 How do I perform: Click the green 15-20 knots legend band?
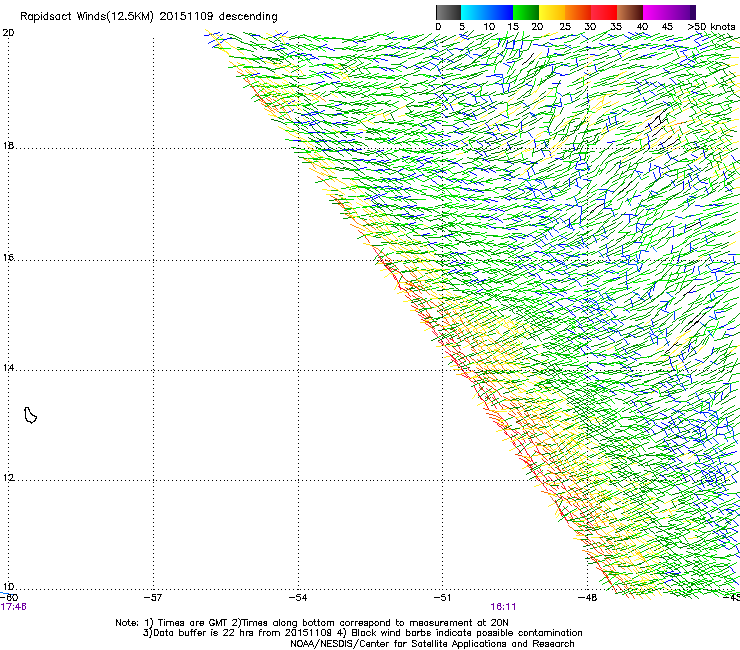coord(526,12)
